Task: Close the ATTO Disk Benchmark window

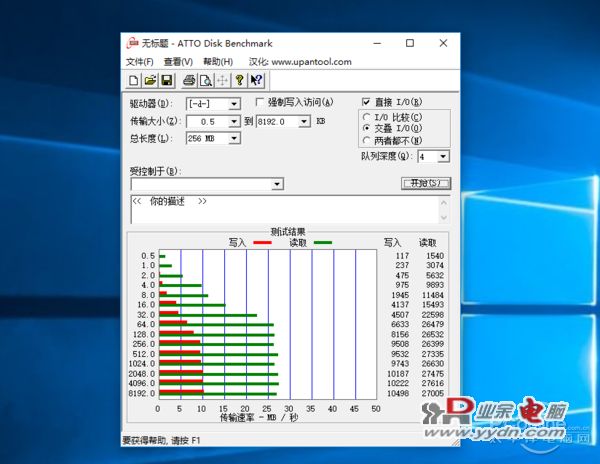Action: tap(443, 43)
